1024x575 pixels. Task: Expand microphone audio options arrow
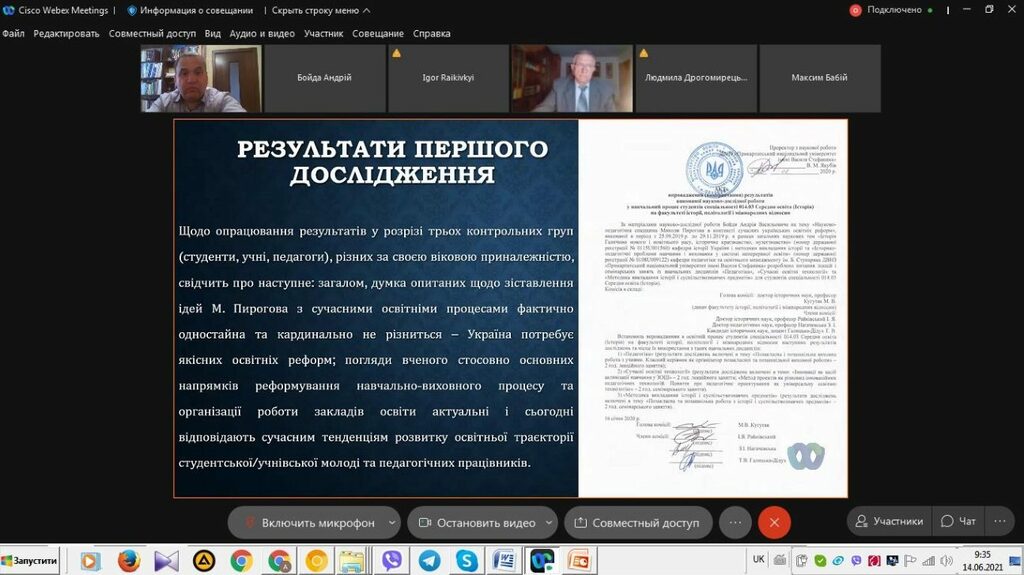point(392,522)
